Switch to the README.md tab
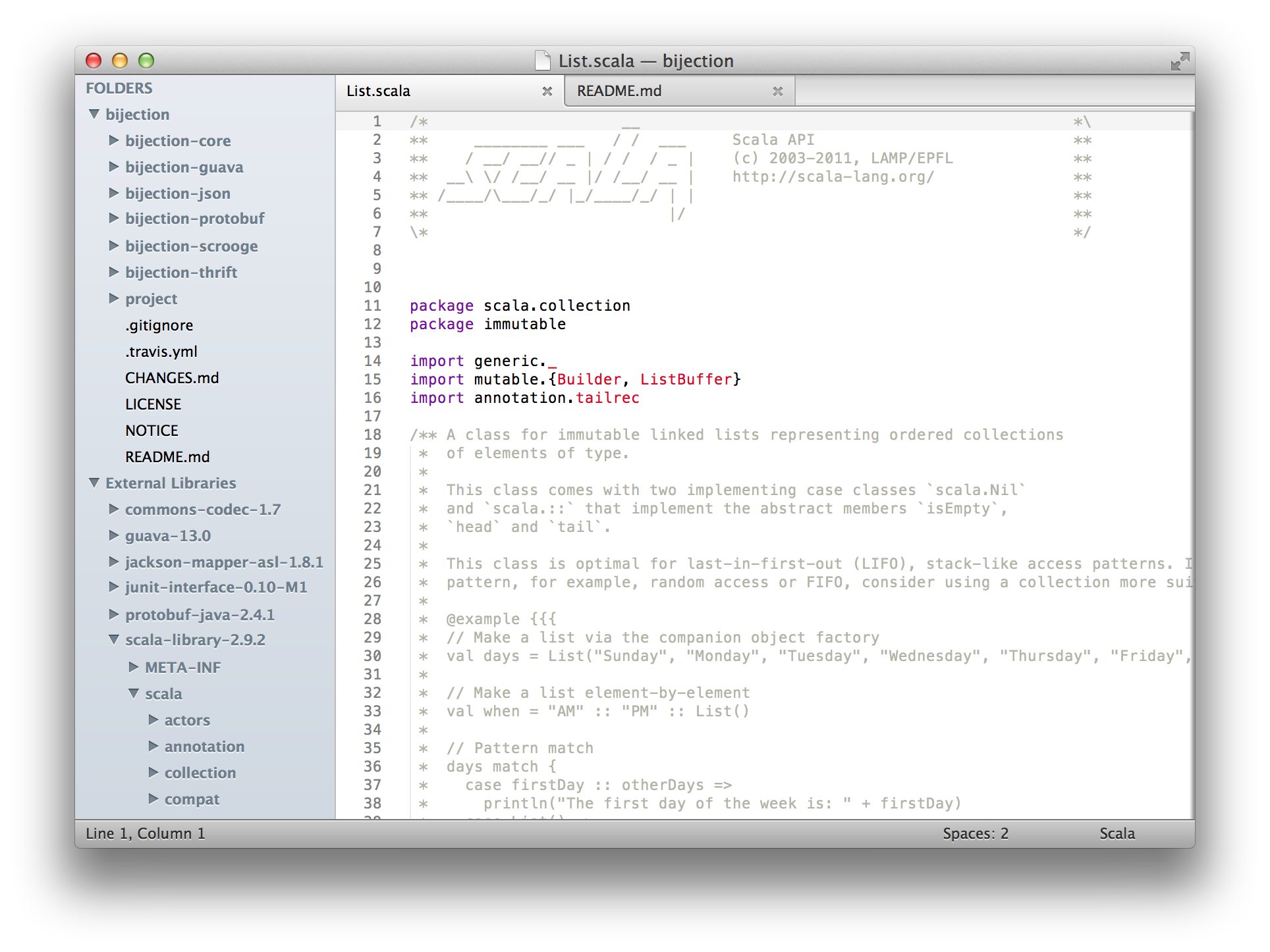 pyautogui.click(x=619, y=92)
